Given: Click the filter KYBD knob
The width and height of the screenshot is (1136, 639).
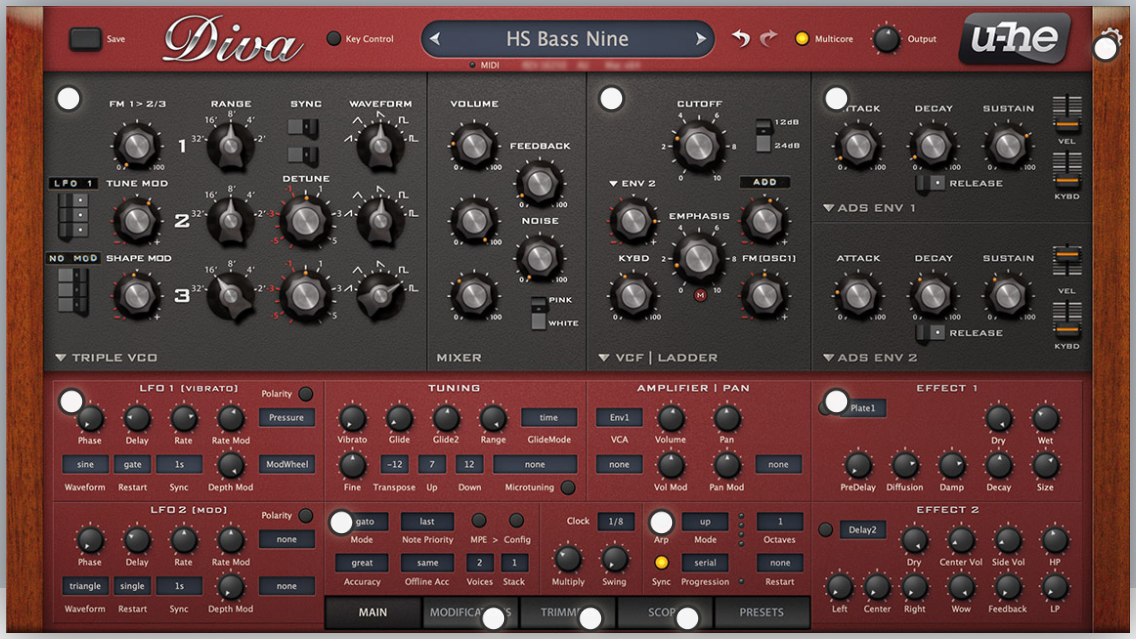Looking at the screenshot, I should (x=633, y=295).
